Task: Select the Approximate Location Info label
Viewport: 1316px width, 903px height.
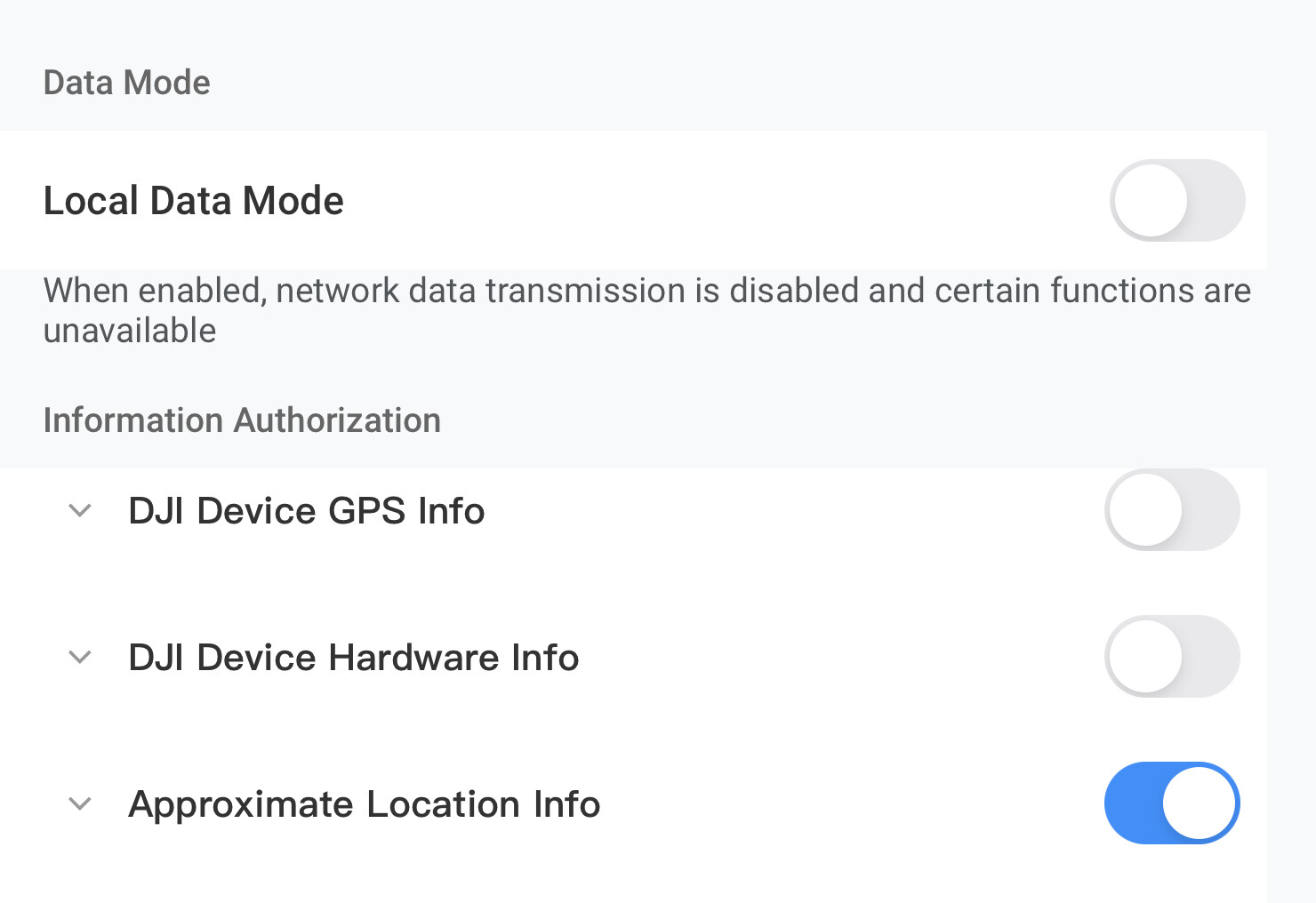Action: point(365,804)
